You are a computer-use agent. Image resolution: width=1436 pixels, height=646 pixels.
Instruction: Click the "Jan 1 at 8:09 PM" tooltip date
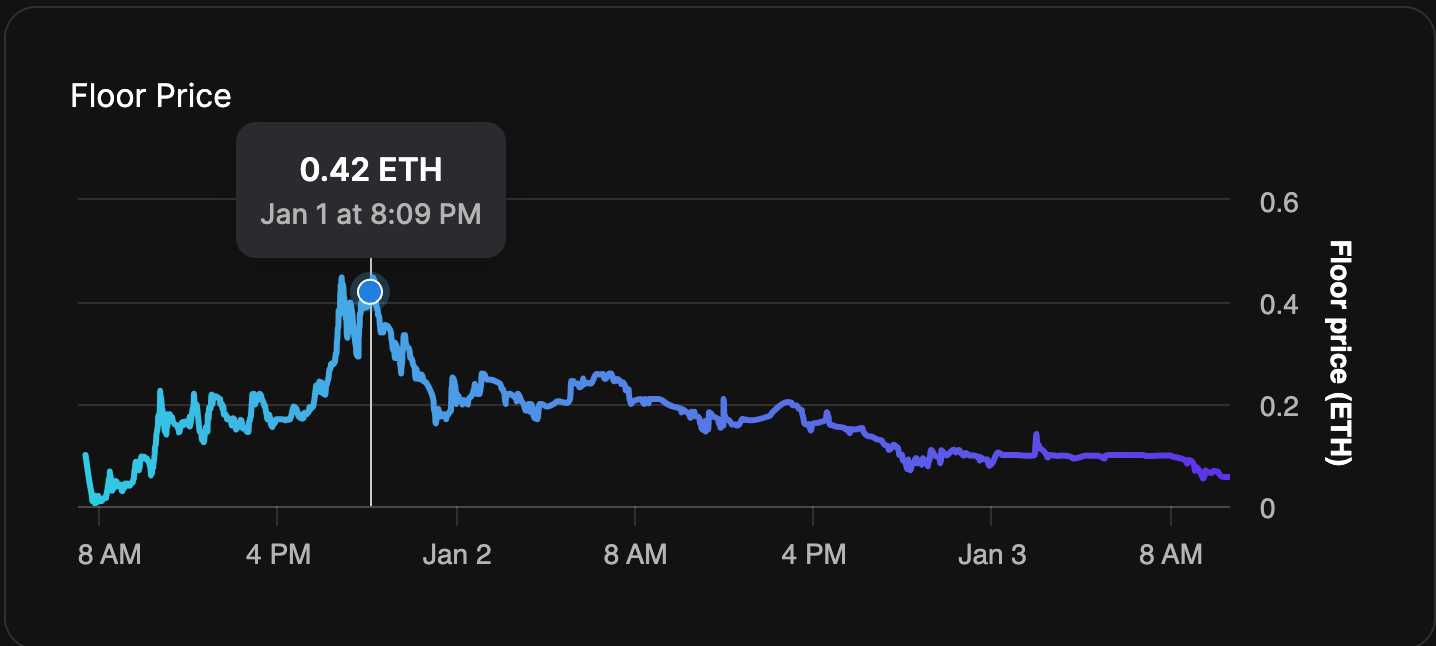(371, 214)
